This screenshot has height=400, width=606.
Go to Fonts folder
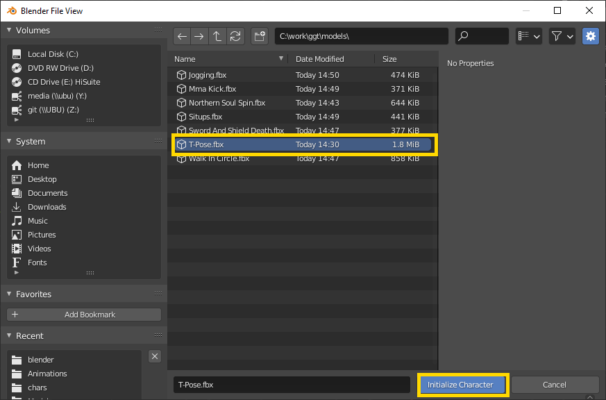pos(84,263)
